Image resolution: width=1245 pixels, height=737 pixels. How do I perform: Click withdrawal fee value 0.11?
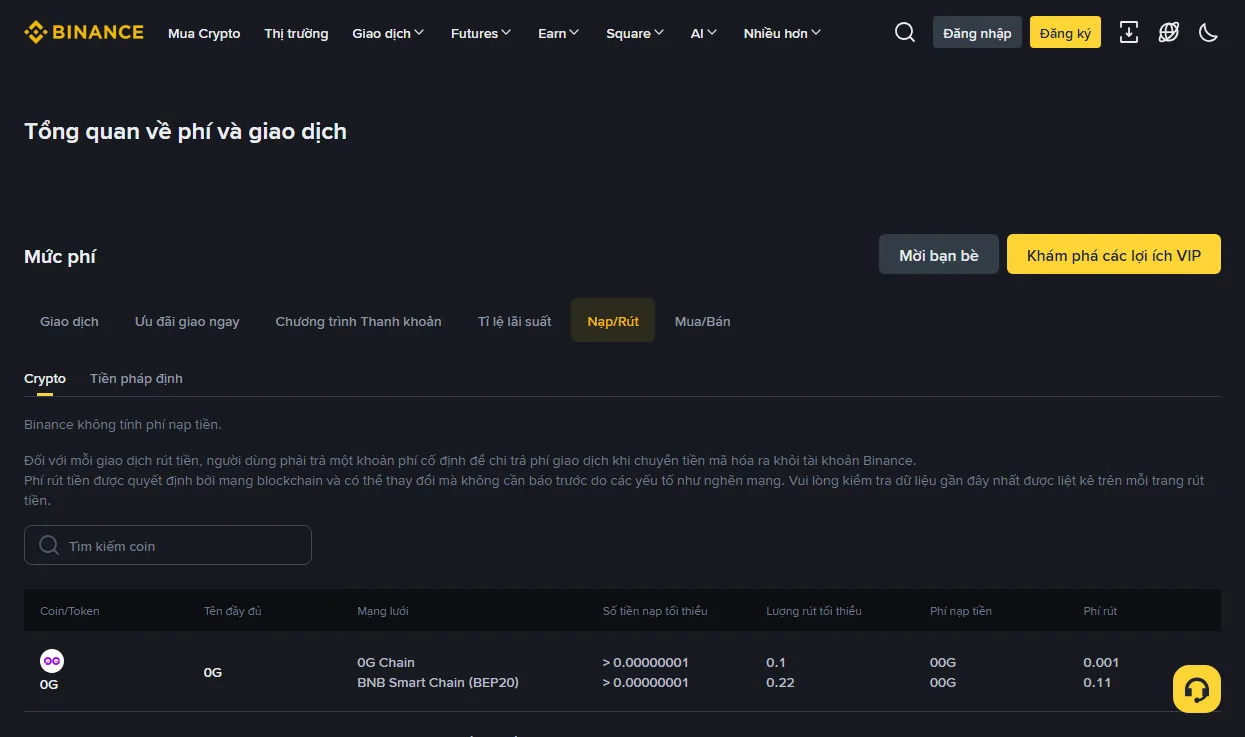1098,682
